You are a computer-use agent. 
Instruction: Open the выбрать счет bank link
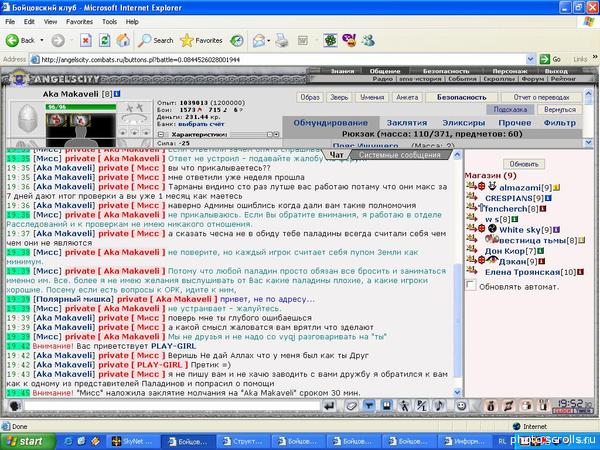pos(201,124)
